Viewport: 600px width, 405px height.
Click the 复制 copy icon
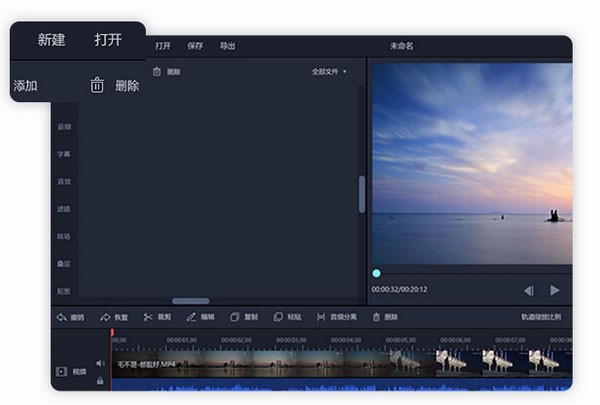pos(235,317)
